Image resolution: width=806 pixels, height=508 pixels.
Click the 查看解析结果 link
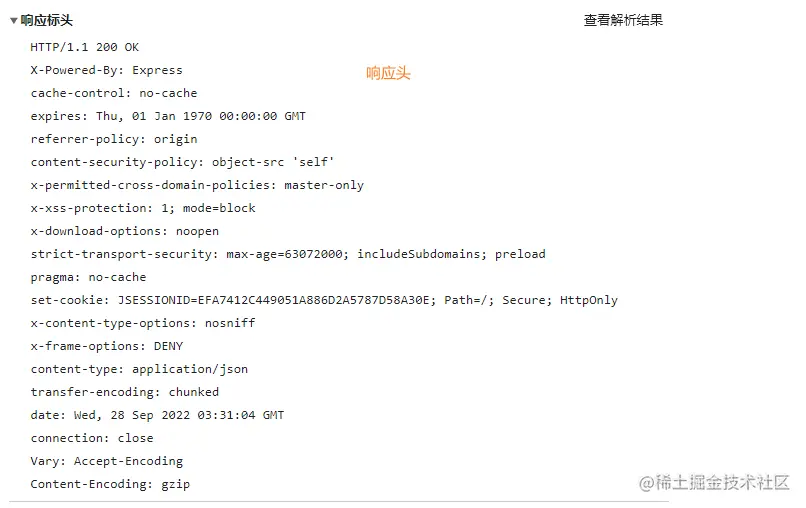coord(623,20)
